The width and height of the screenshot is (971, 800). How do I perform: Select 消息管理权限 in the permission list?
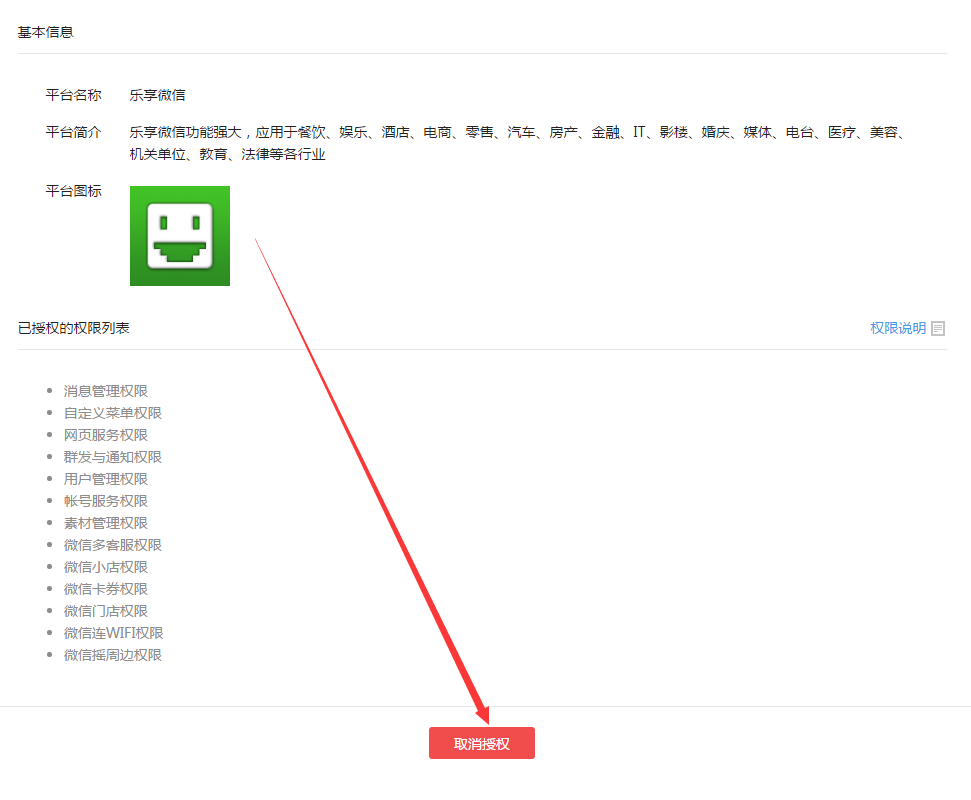coord(105,391)
